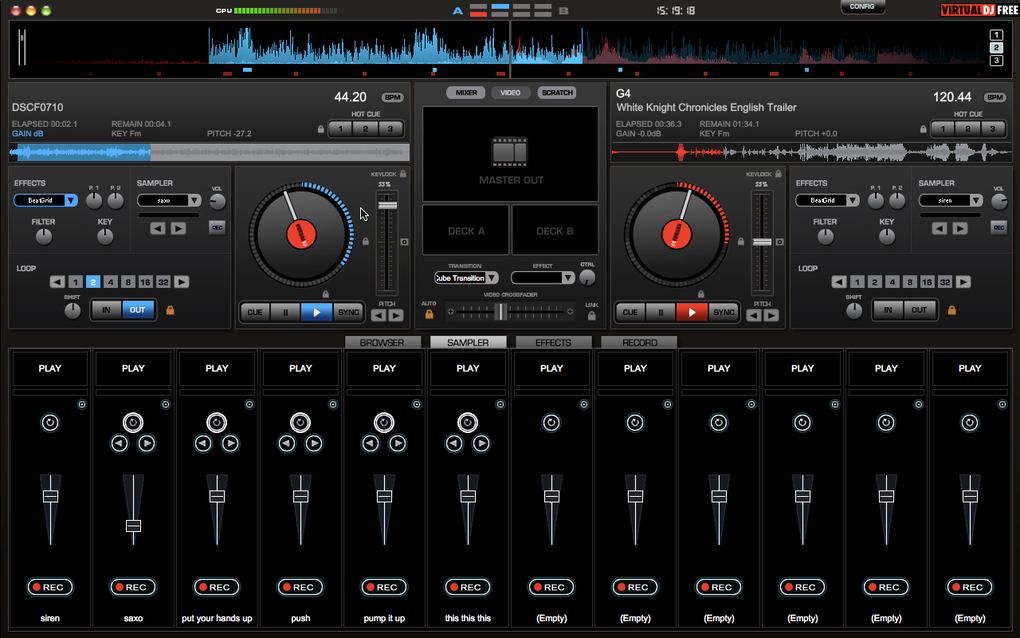Click loop OUT on deck A
Image resolution: width=1020 pixels, height=638 pixels.
pyautogui.click(x=137, y=310)
